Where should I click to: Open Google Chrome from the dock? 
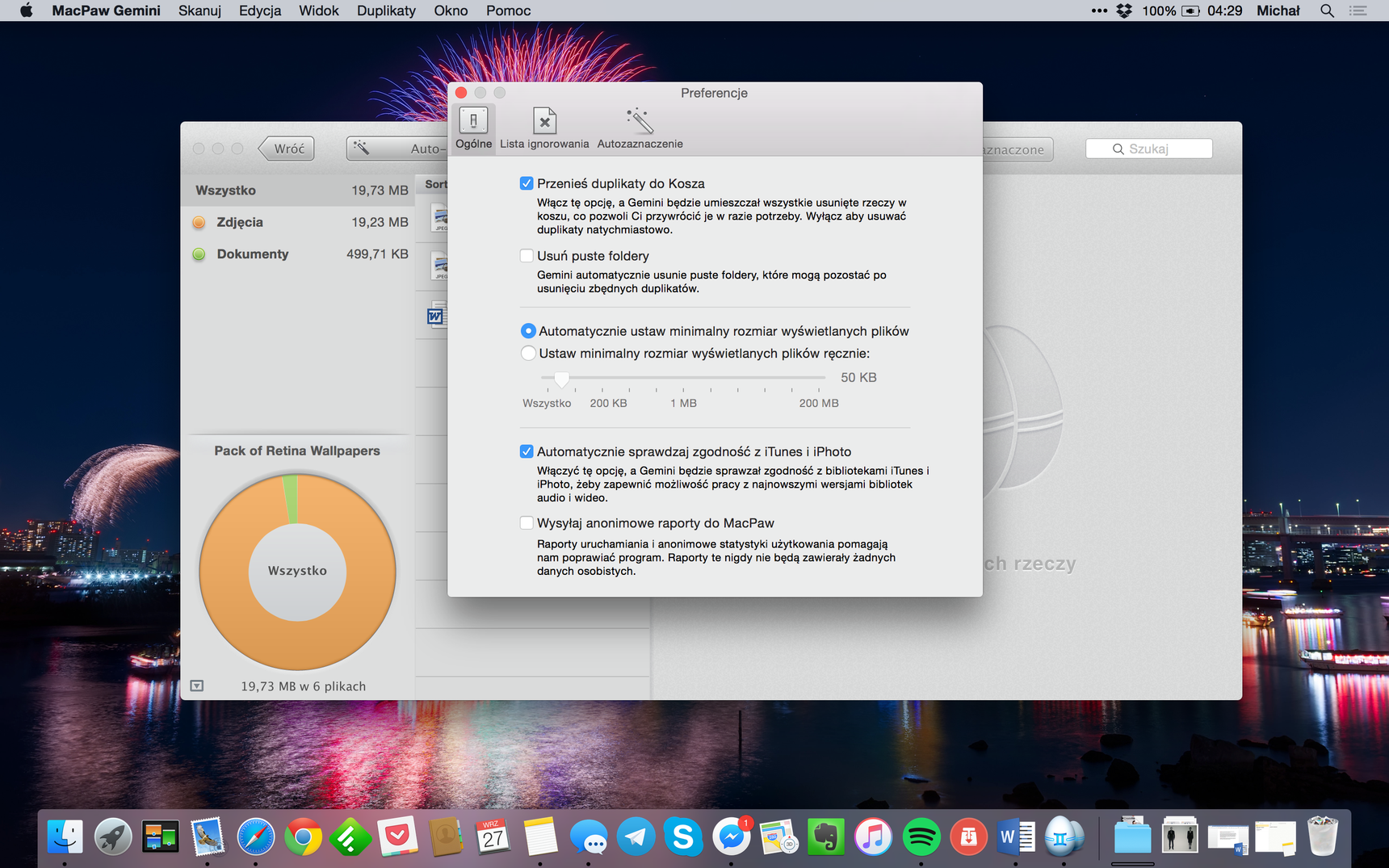303,837
